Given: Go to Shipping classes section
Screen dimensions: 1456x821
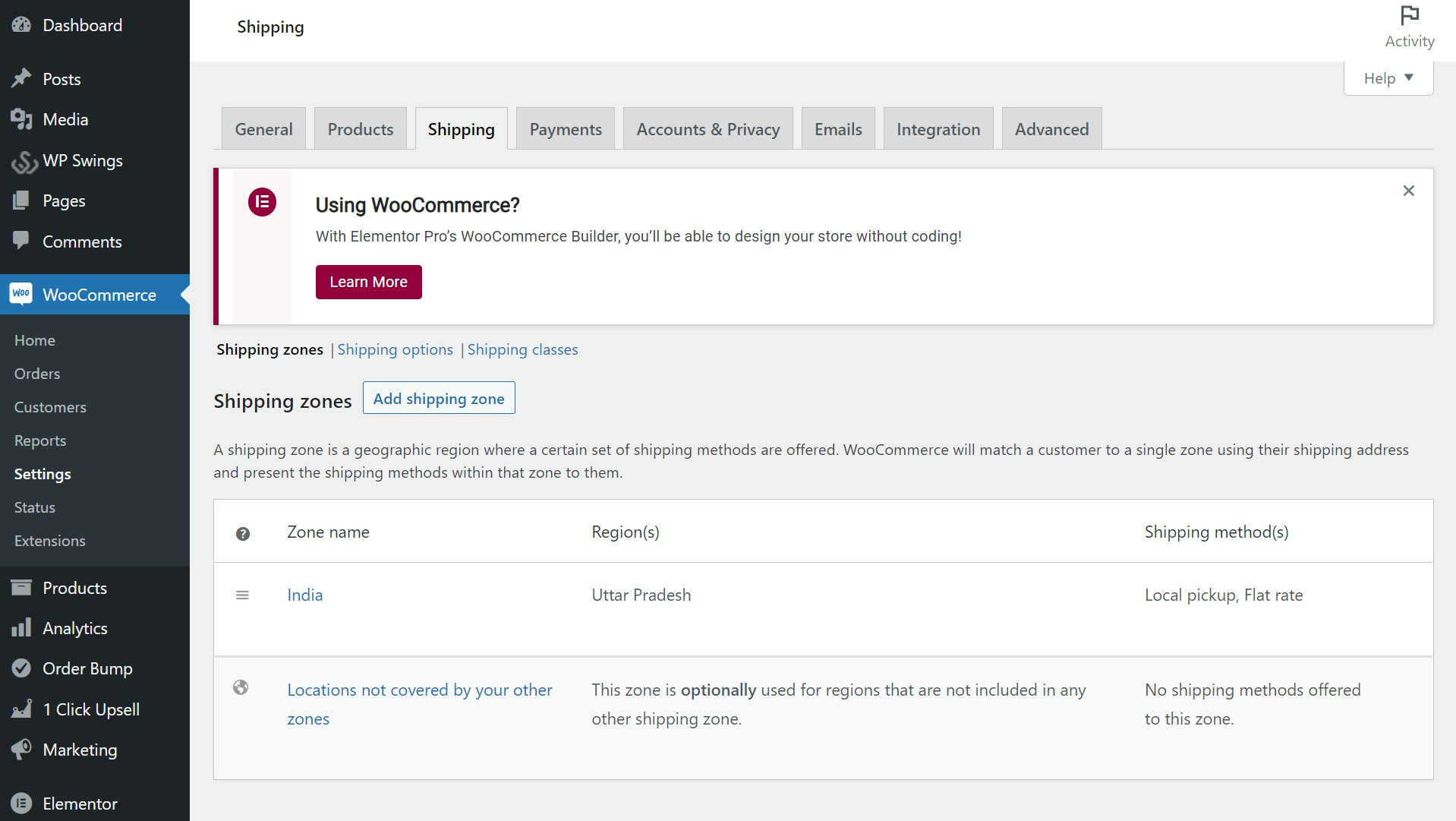Looking at the screenshot, I should coord(522,349).
